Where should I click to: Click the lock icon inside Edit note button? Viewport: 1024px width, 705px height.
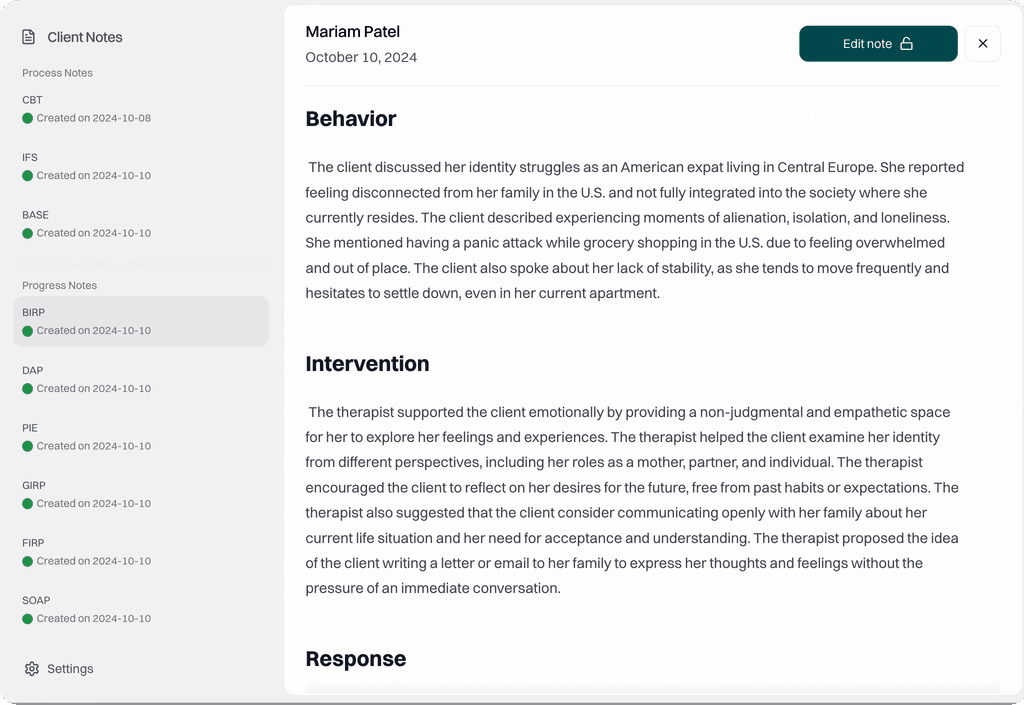908,43
